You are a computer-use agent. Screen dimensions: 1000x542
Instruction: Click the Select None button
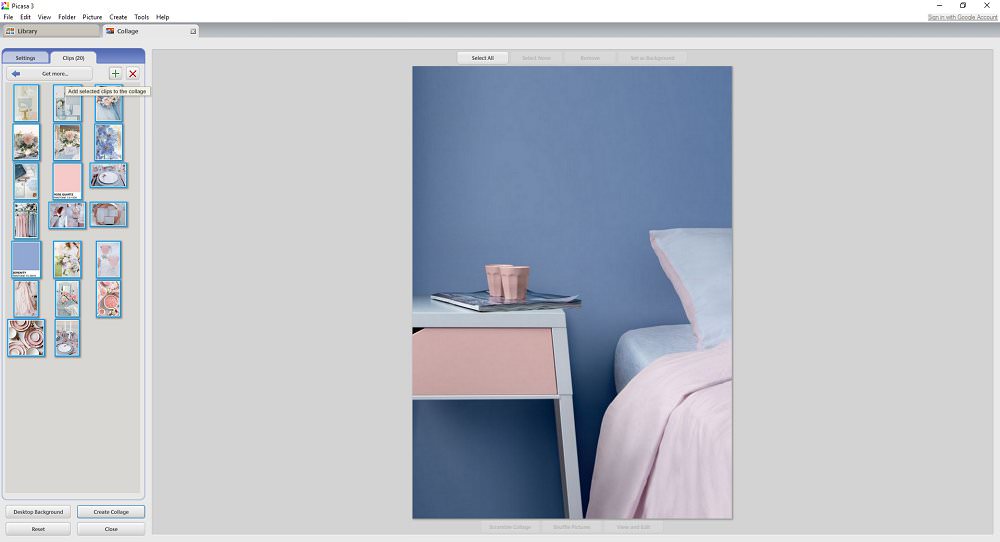[536, 58]
